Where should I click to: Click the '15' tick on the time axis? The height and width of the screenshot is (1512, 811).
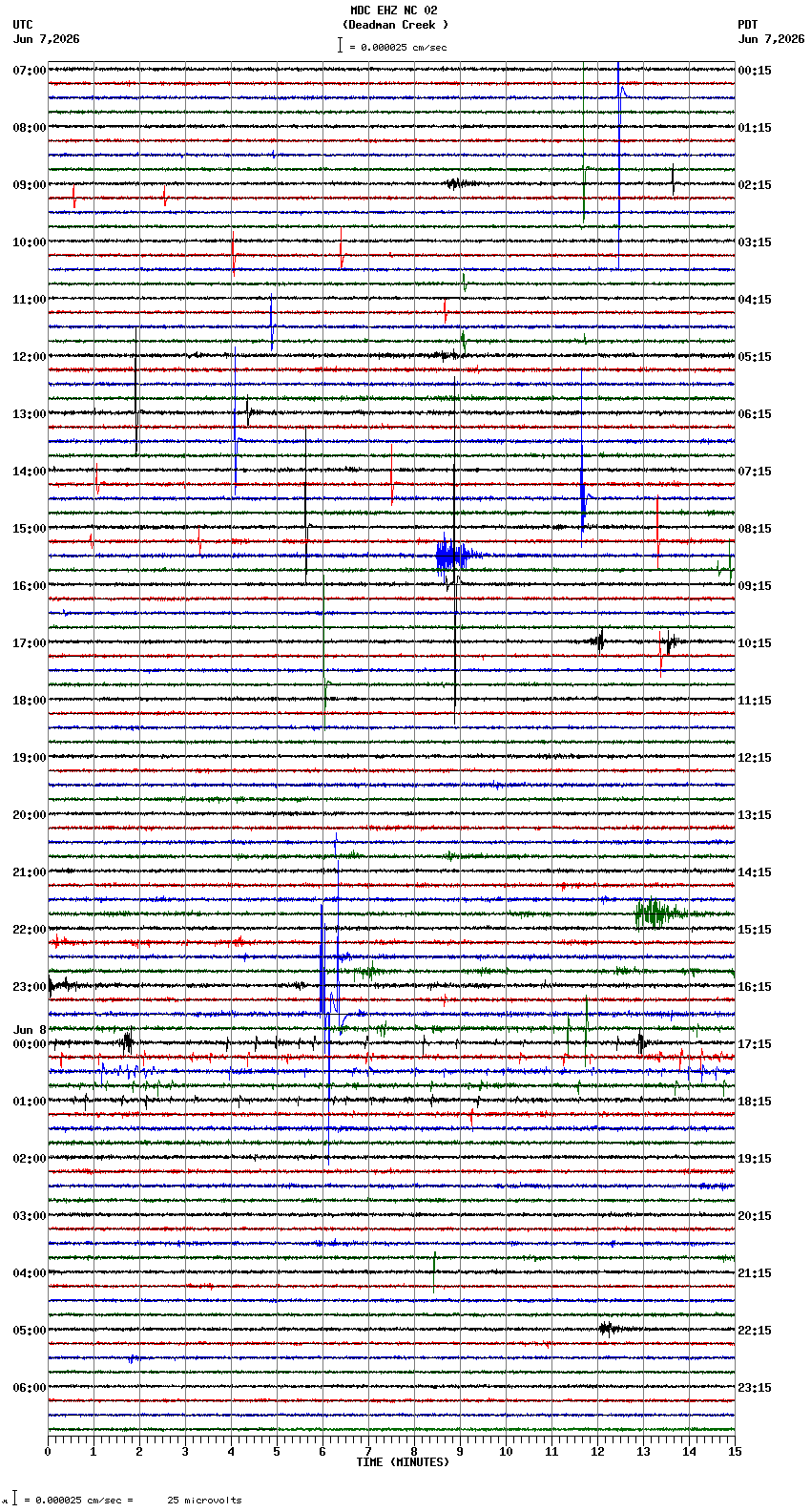pyautogui.click(x=735, y=1452)
